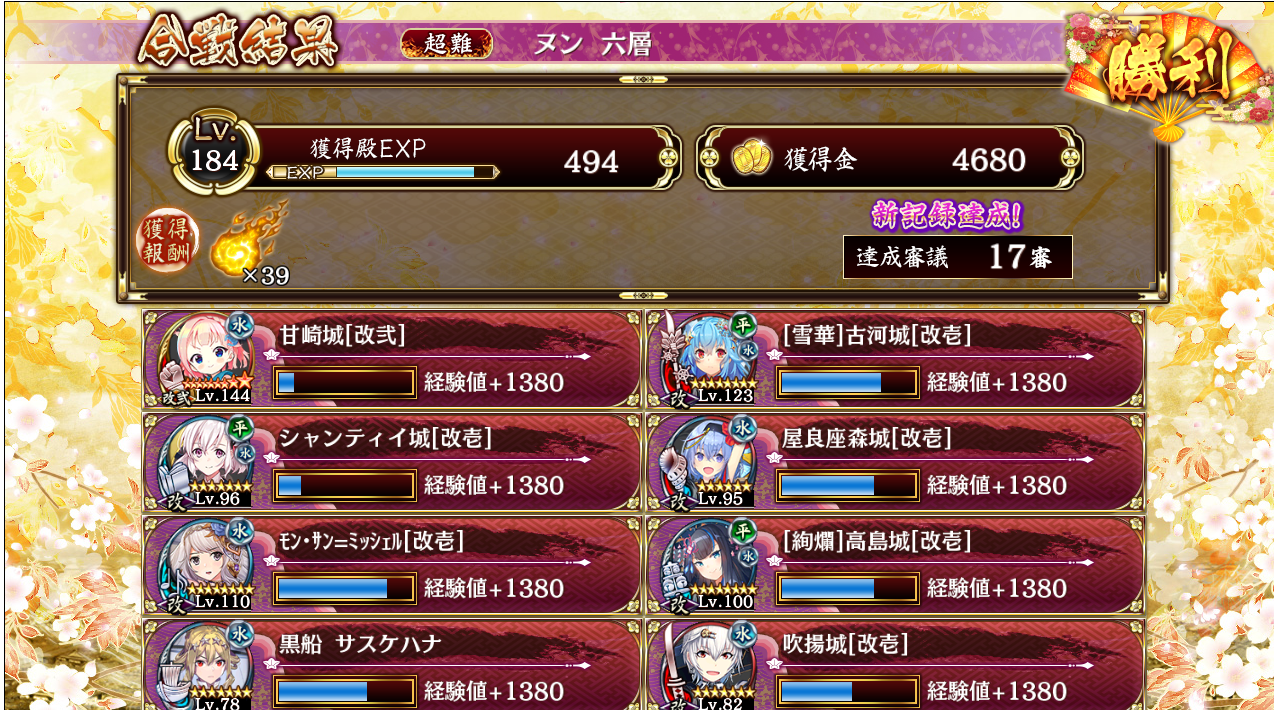Viewport: 1274px width, 710px height.
Task: Click the 平 attribute icon on [絢爛]高島城
Action: (x=742, y=529)
